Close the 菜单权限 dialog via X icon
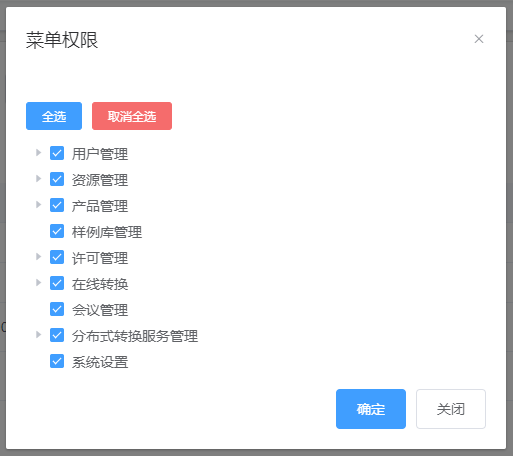The image size is (513, 456). (479, 39)
